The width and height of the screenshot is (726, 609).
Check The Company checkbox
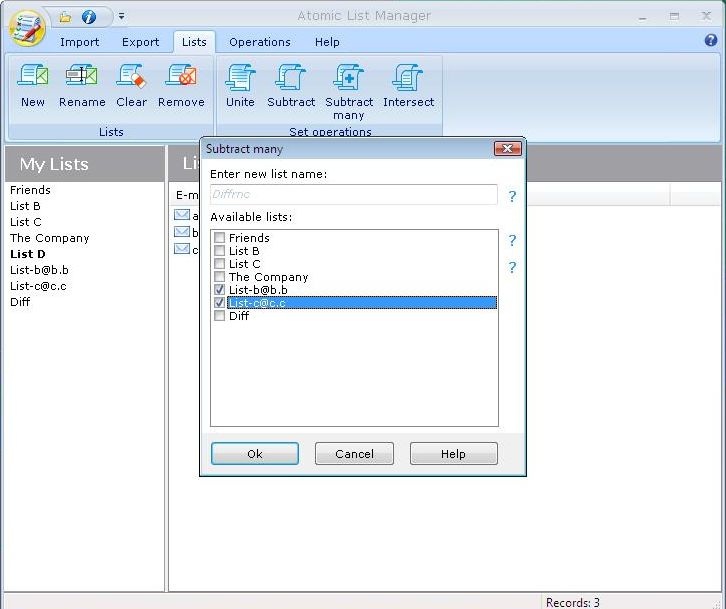click(x=219, y=276)
